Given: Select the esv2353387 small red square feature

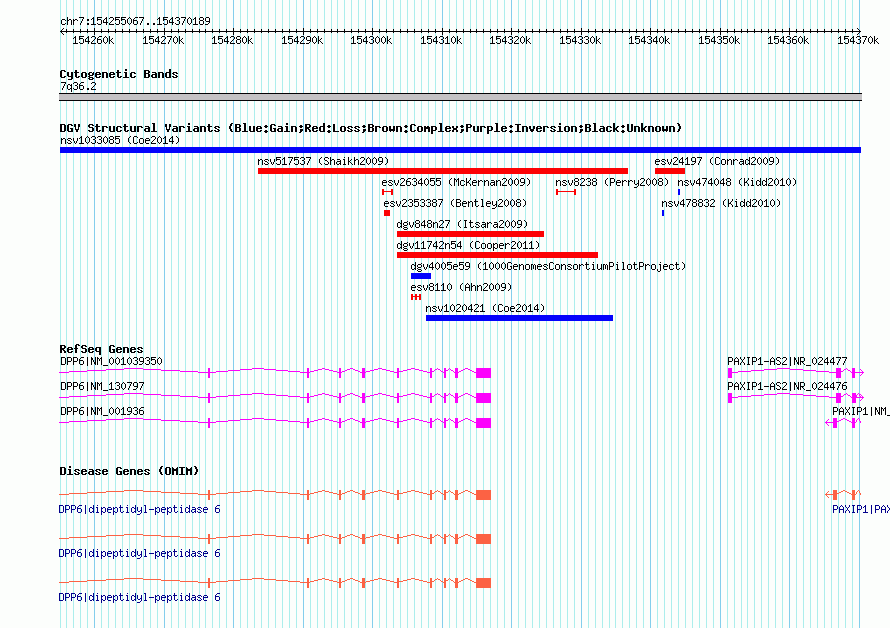Looking at the screenshot, I should tap(387, 213).
